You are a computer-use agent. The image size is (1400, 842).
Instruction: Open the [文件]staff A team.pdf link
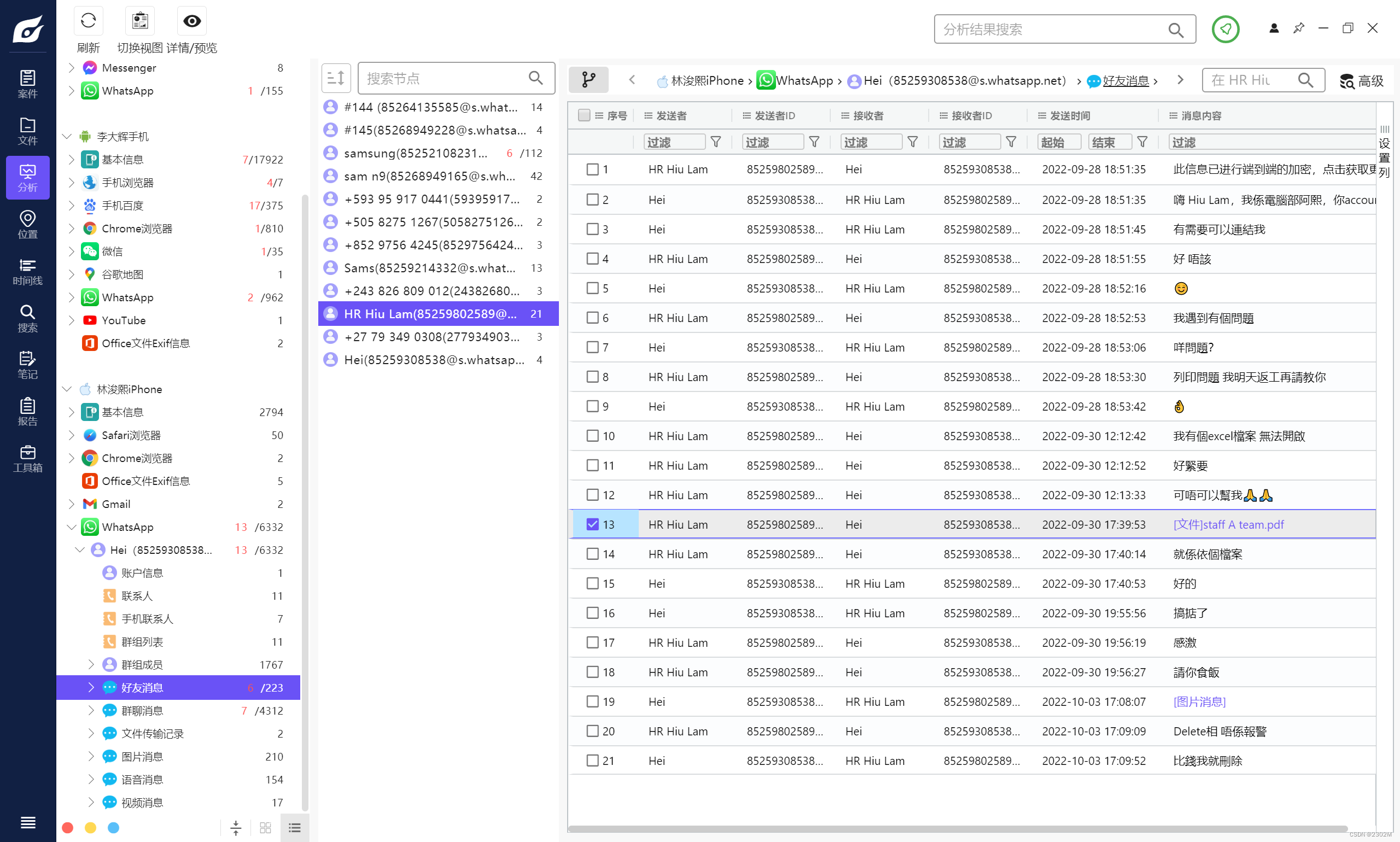click(1228, 524)
